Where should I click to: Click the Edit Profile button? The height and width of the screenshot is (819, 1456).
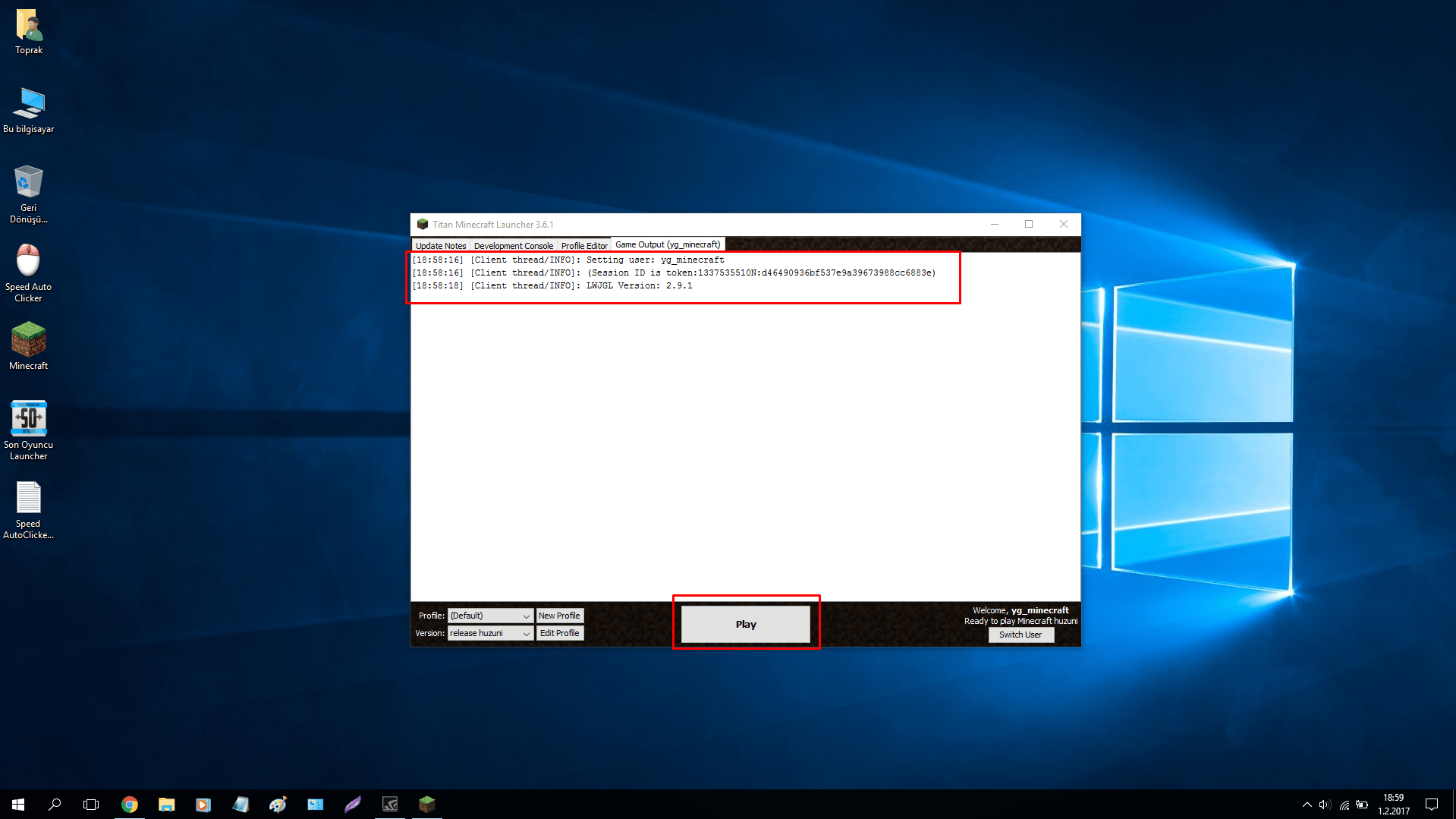[x=559, y=633]
